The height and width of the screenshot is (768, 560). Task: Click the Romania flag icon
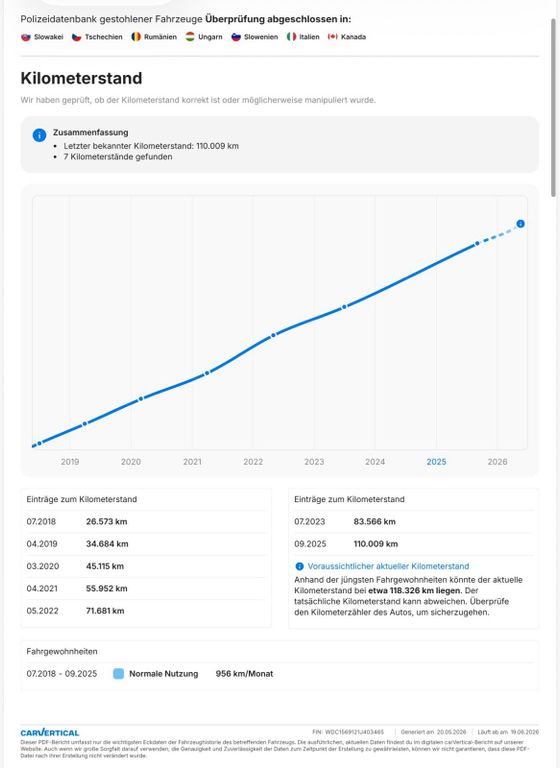pyautogui.click(x=136, y=37)
